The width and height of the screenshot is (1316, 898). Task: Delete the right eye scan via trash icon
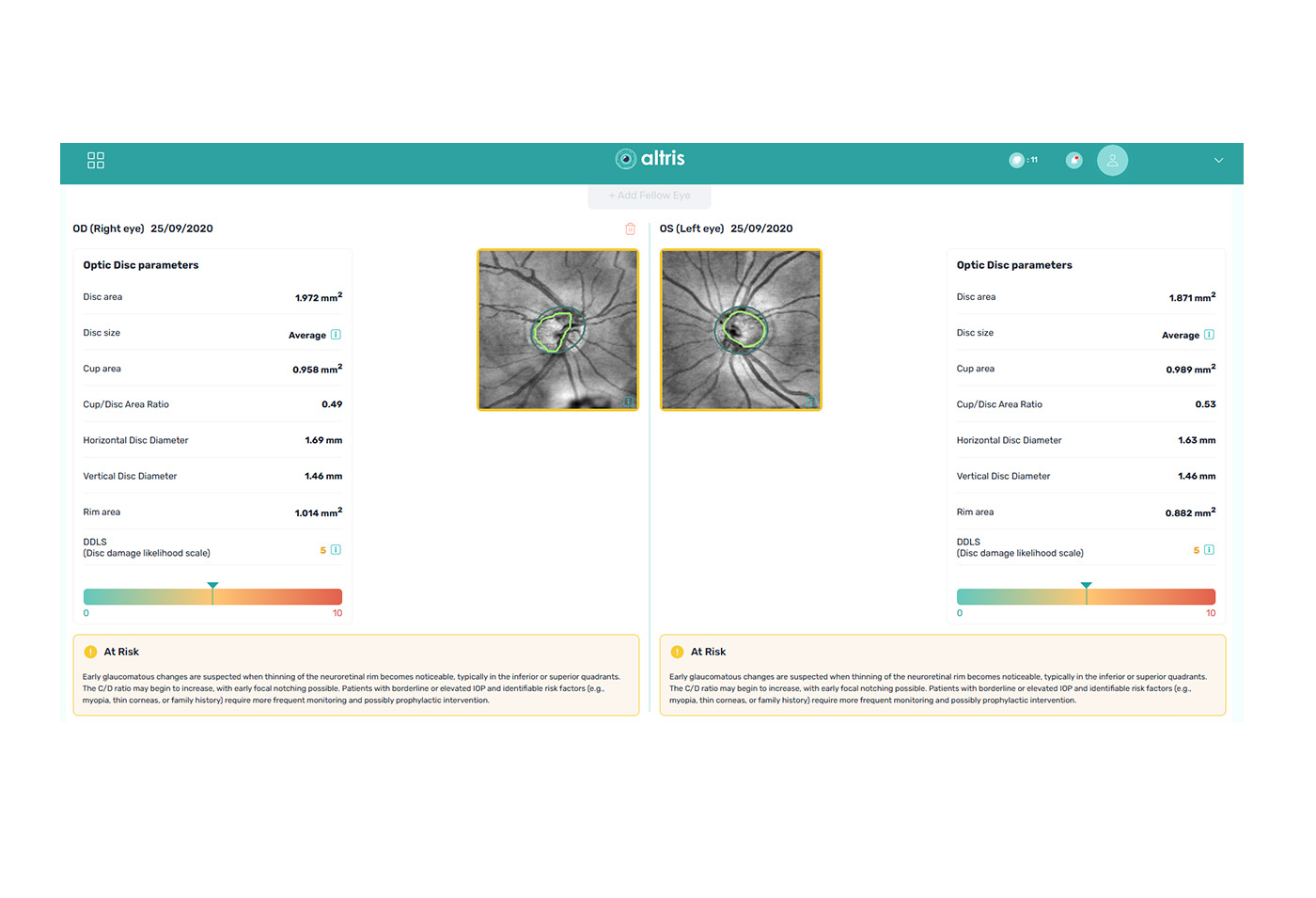pos(630,228)
